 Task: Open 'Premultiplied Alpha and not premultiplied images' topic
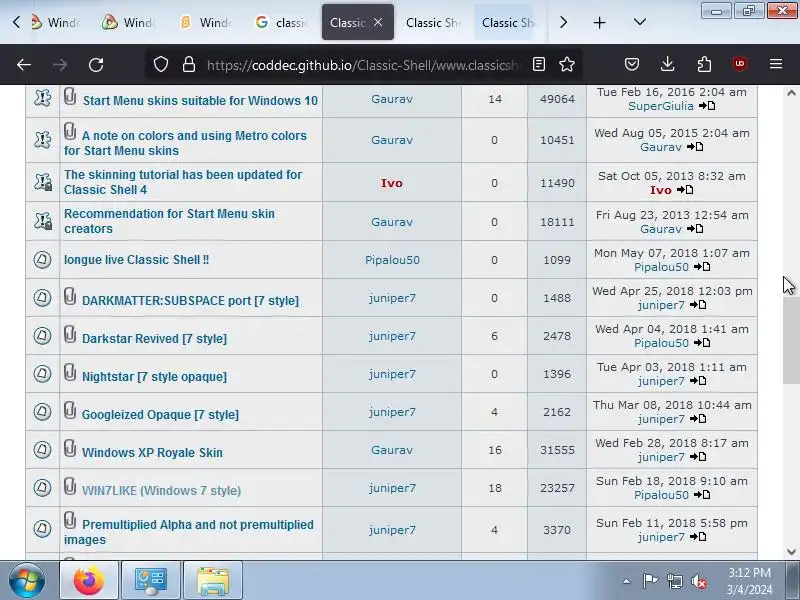click(189, 532)
